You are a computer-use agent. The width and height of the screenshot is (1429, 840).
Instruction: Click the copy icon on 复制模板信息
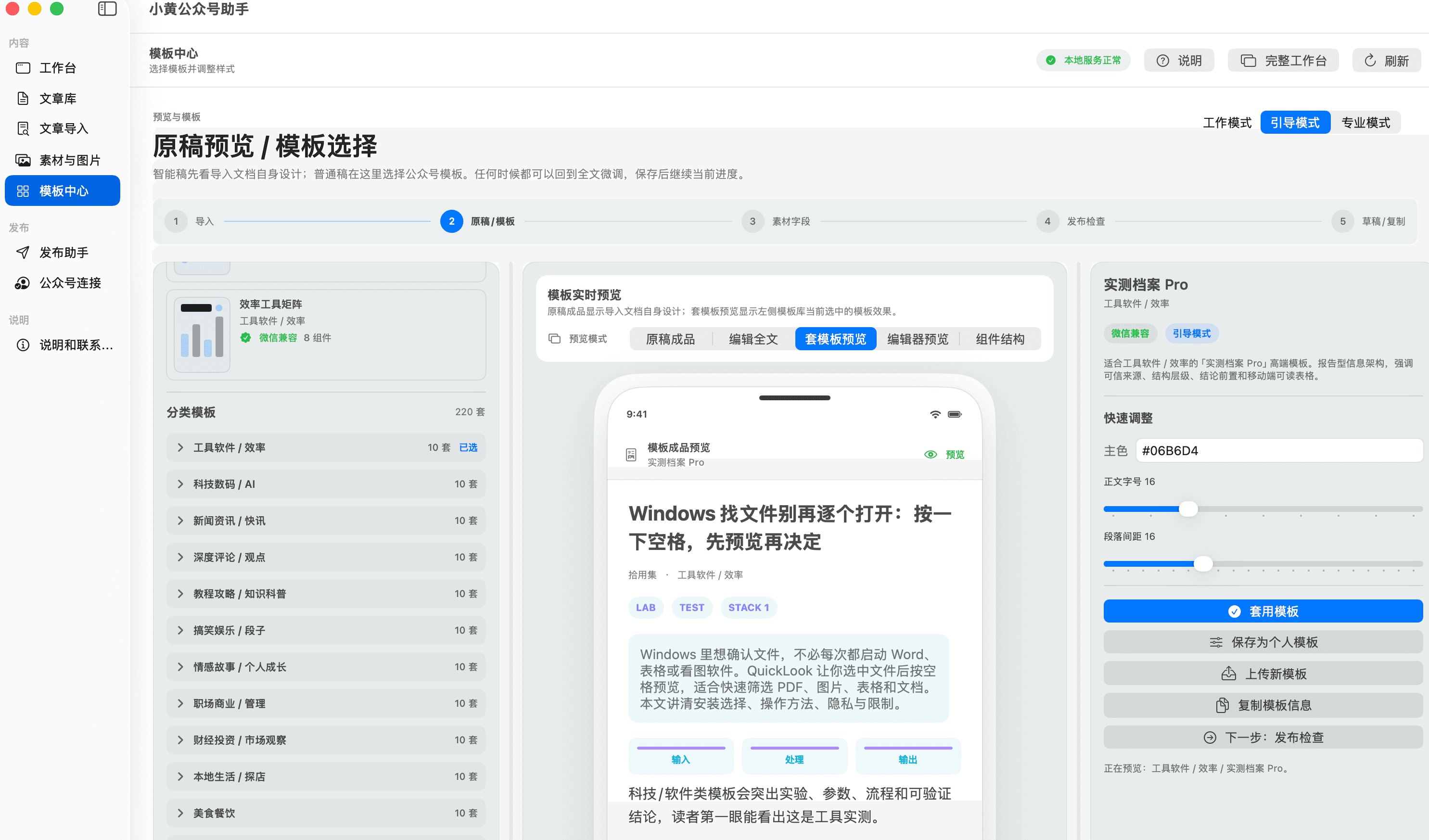(1222, 705)
